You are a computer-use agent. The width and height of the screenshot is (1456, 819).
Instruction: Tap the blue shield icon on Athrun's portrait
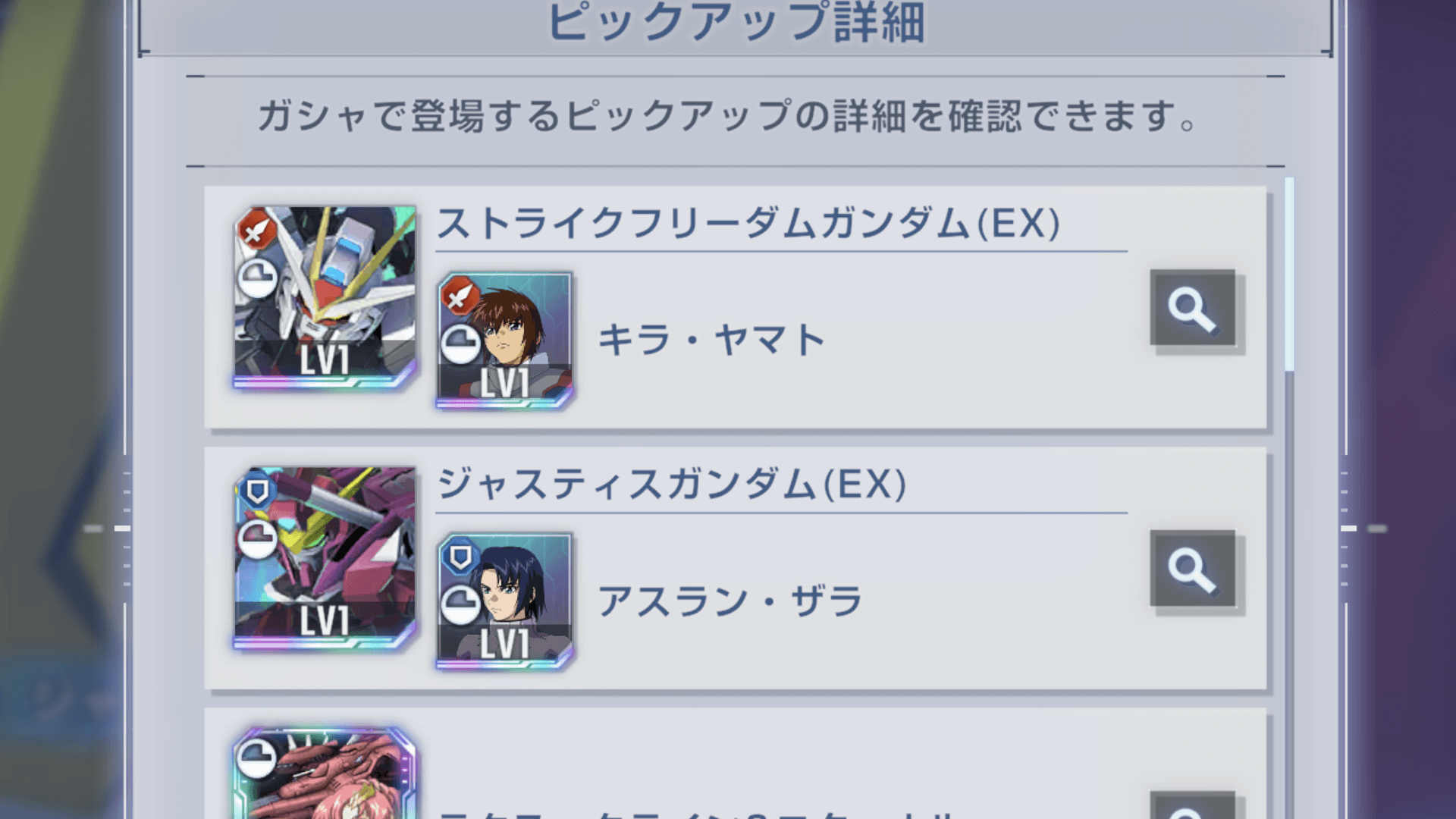click(460, 557)
